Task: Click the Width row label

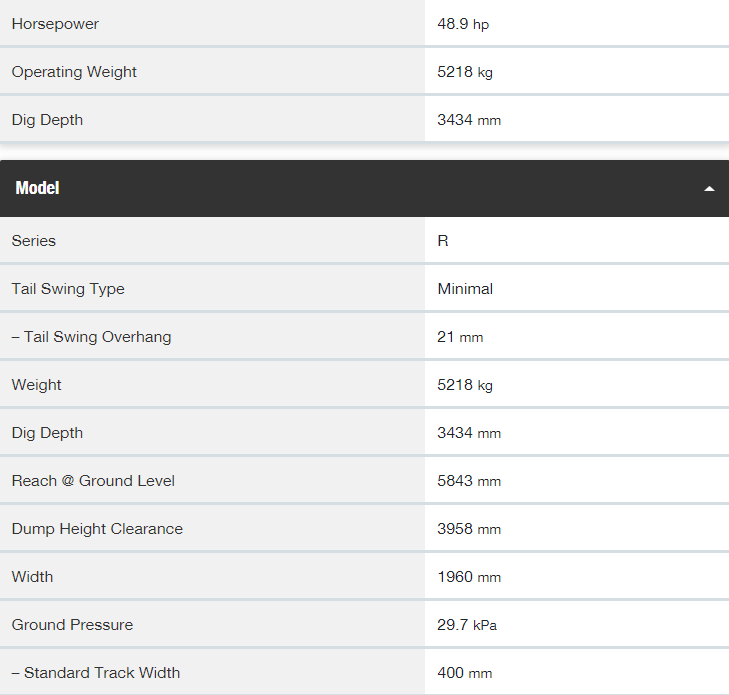Action: tap(32, 576)
